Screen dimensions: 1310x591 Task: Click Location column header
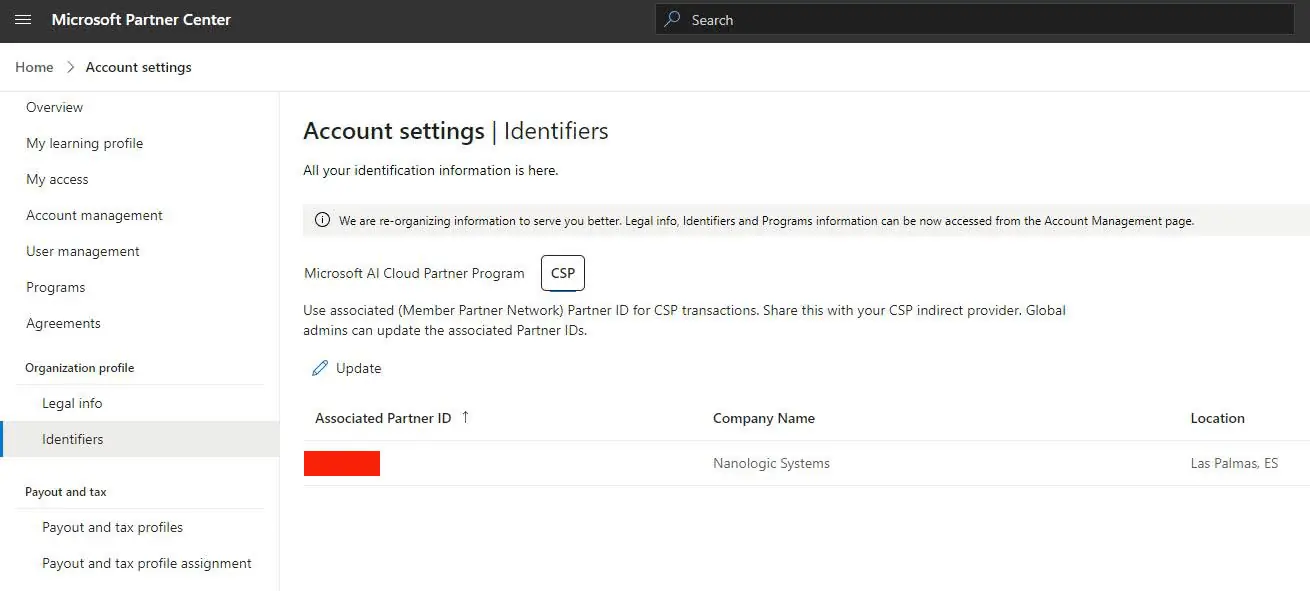click(x=1217, y=418)
